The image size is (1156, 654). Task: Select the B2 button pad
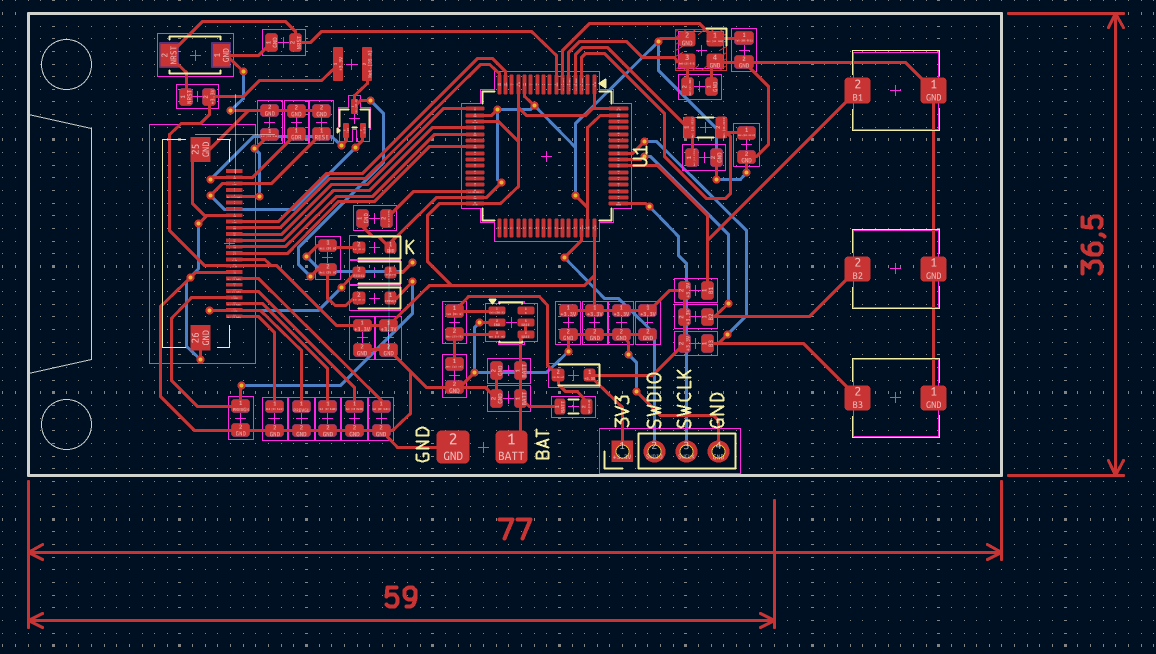857,268
